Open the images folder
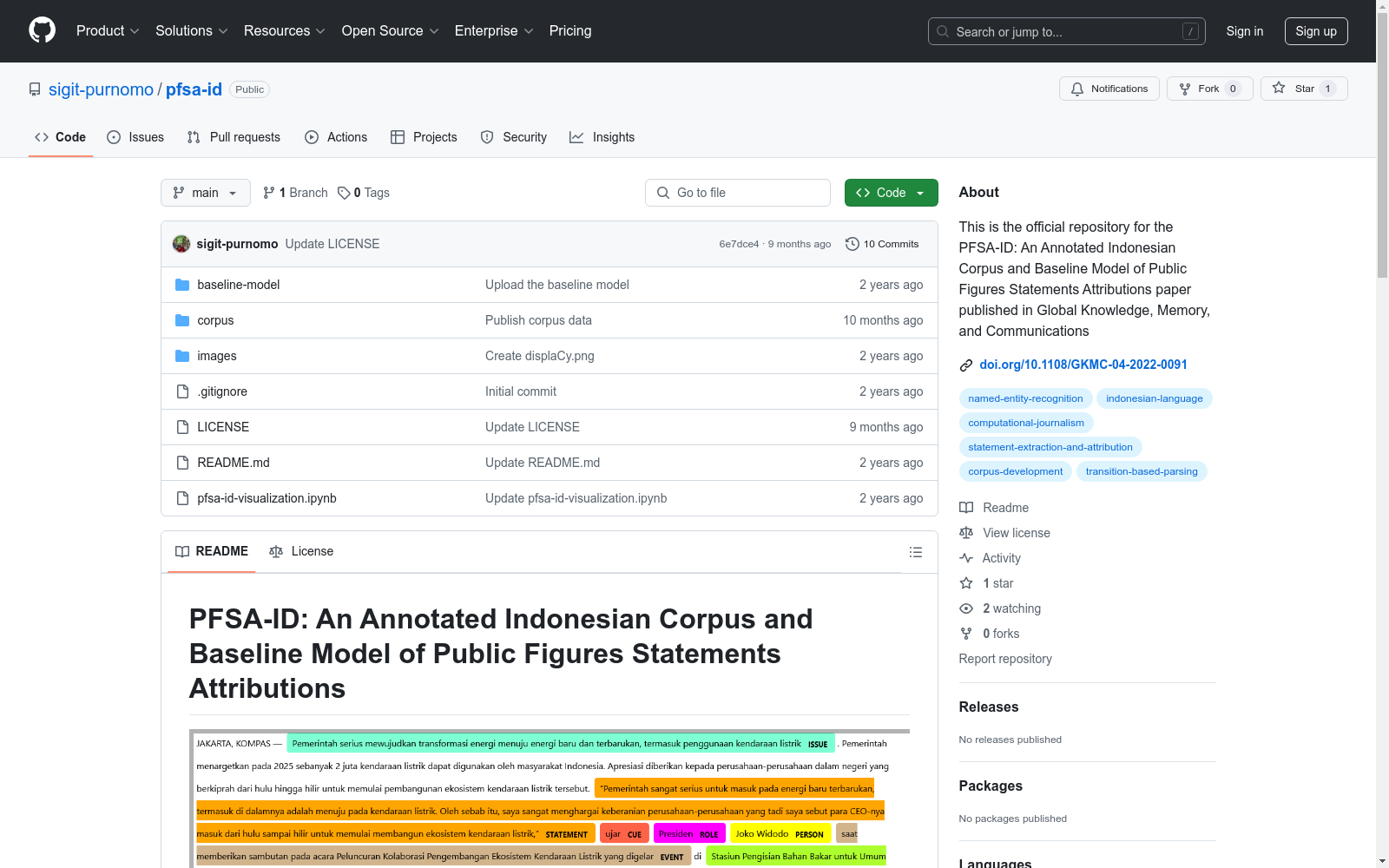1389x868 pixels. (217, 356)
